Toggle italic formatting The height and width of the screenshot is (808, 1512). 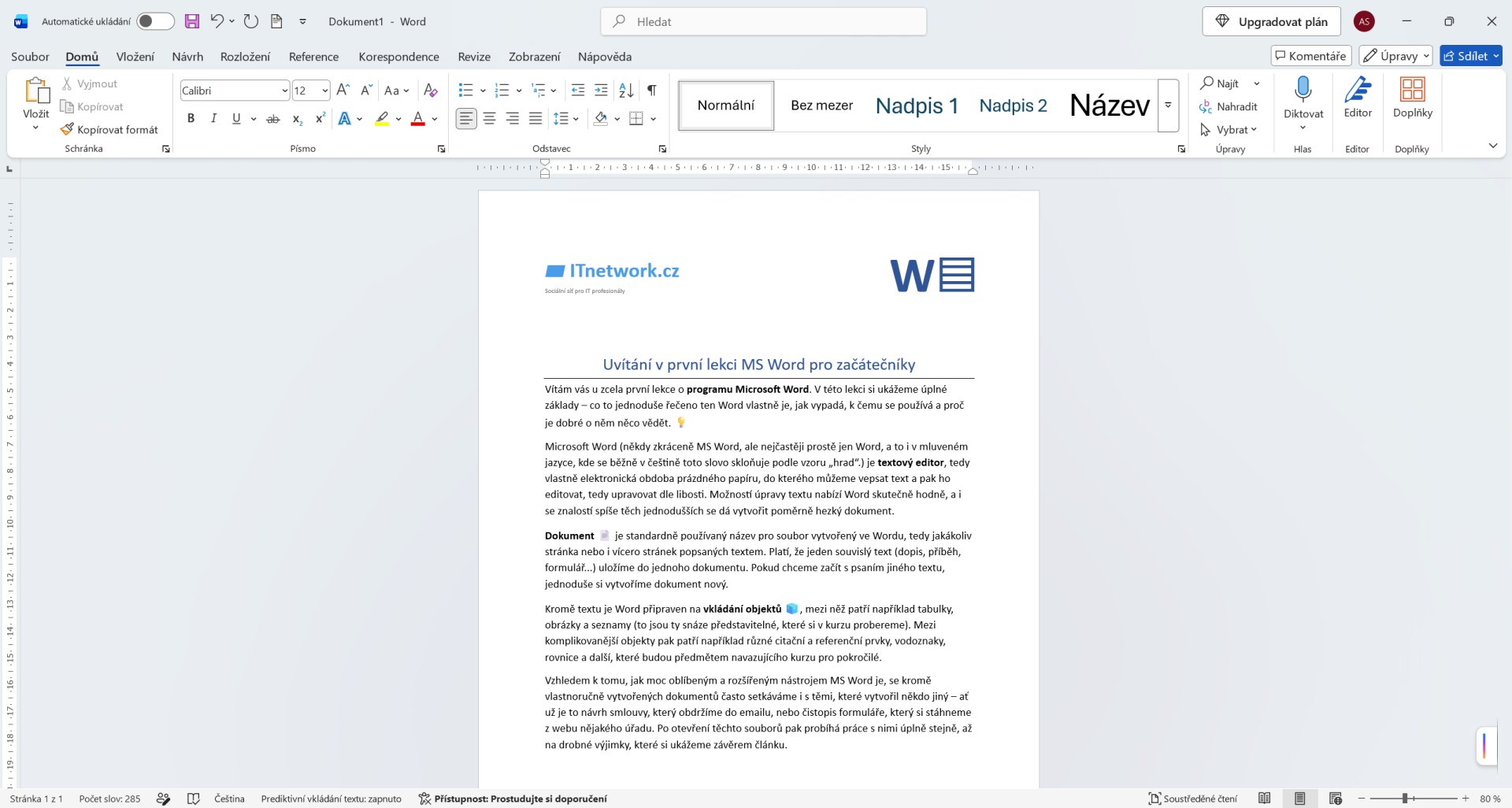pyautogui.click(x=213, y=119)
